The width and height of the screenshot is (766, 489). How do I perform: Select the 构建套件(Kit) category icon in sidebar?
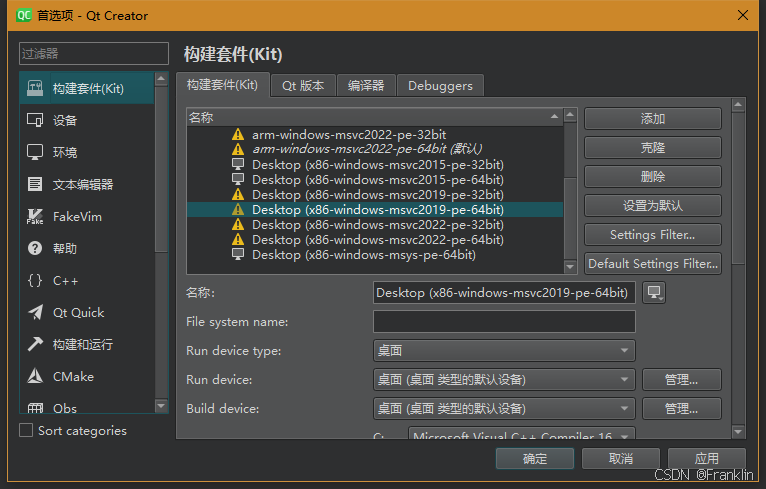35,88
